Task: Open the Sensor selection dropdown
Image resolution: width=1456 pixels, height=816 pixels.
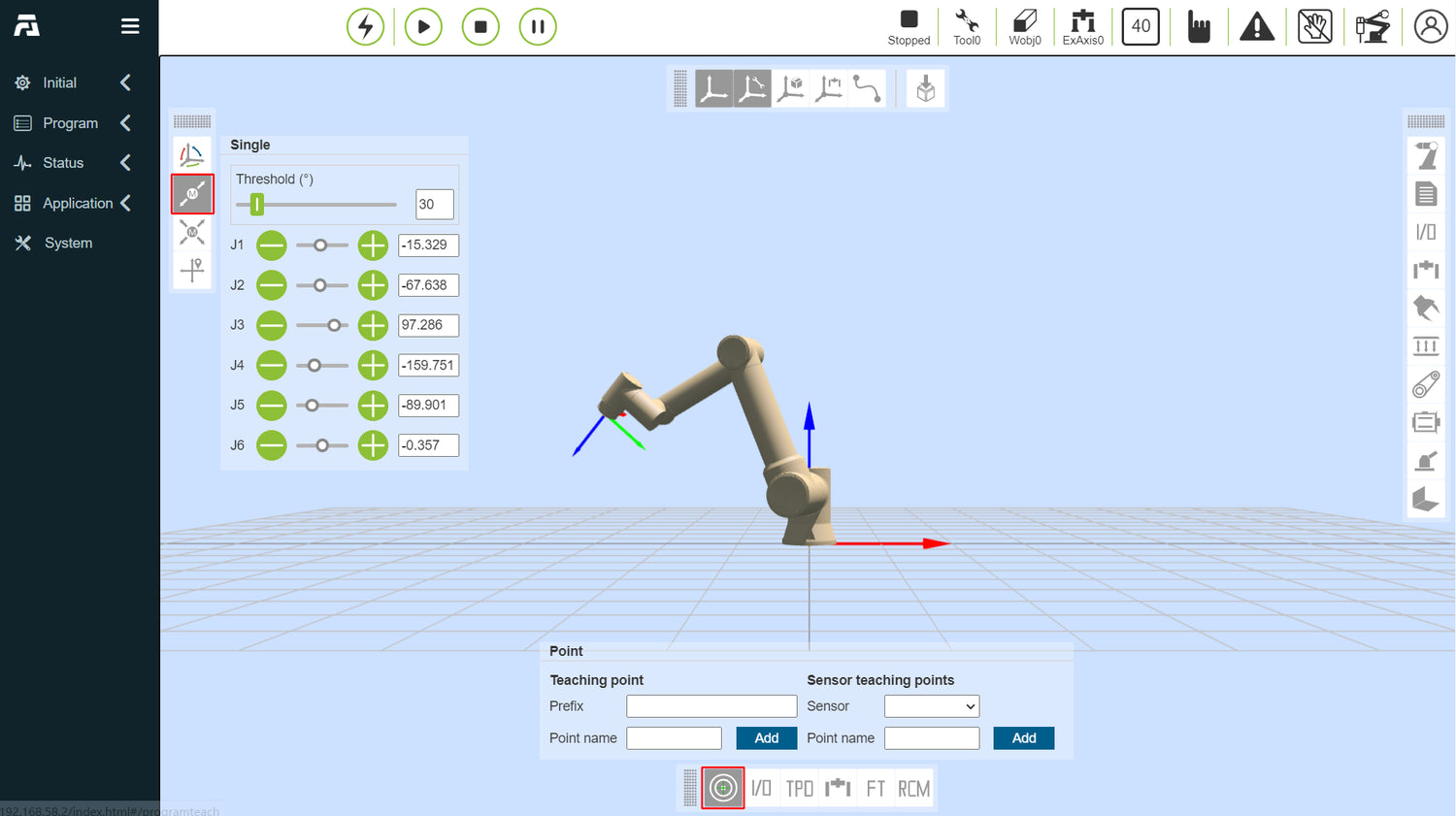Action: [931, 705]
